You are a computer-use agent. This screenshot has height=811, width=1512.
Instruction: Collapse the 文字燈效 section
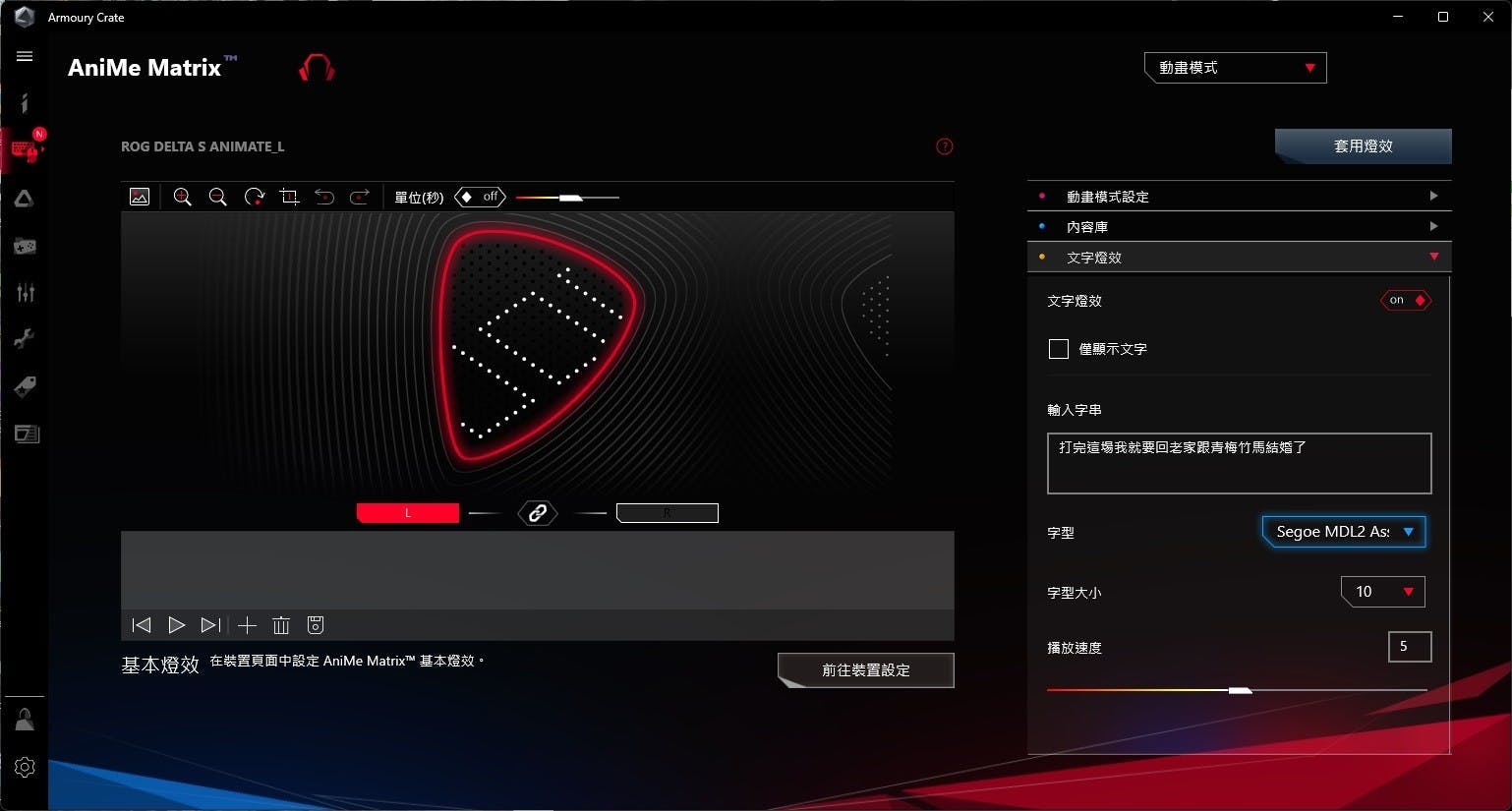(x=1239, y=258)
